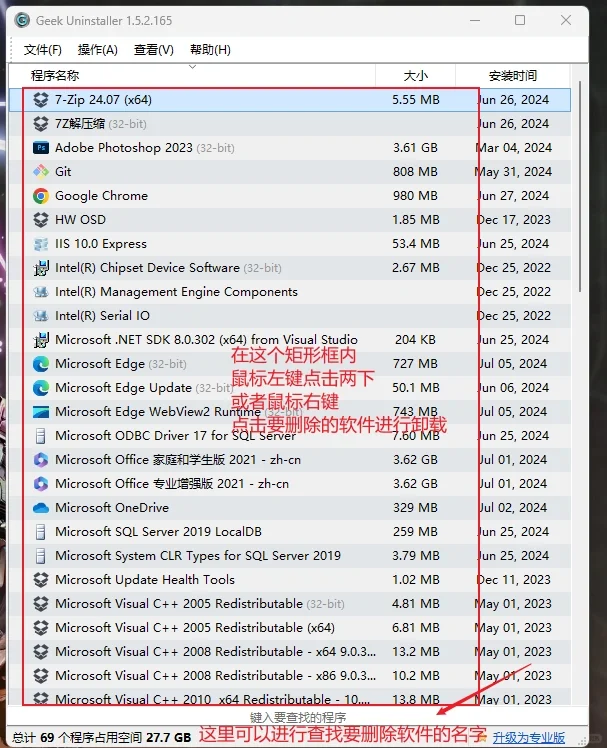Click the 升级为专业版 link

coord(529,738)
